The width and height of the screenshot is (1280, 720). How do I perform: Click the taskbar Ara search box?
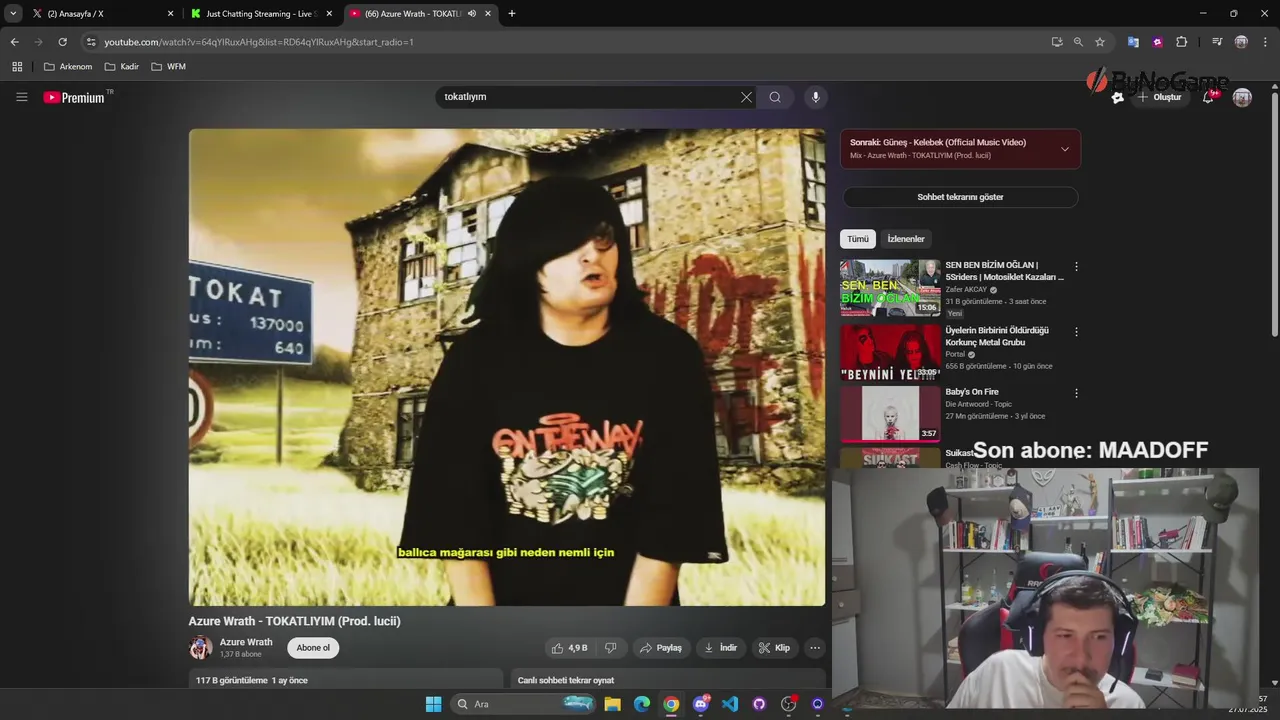point(523,704)
